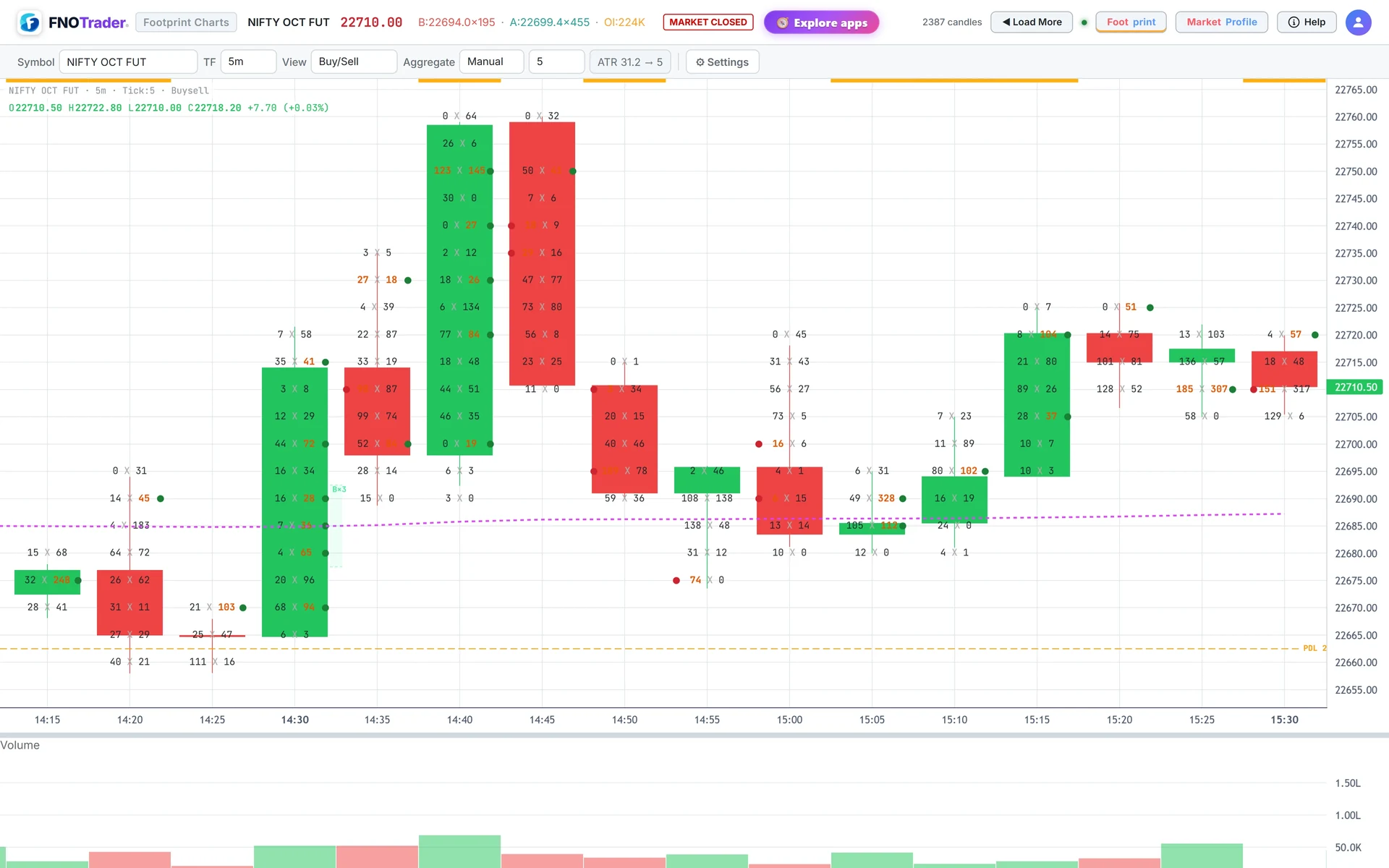1389x868 pixels.
Task: Click the tallest green volume bar at 14:40
Action: (459, 851)
